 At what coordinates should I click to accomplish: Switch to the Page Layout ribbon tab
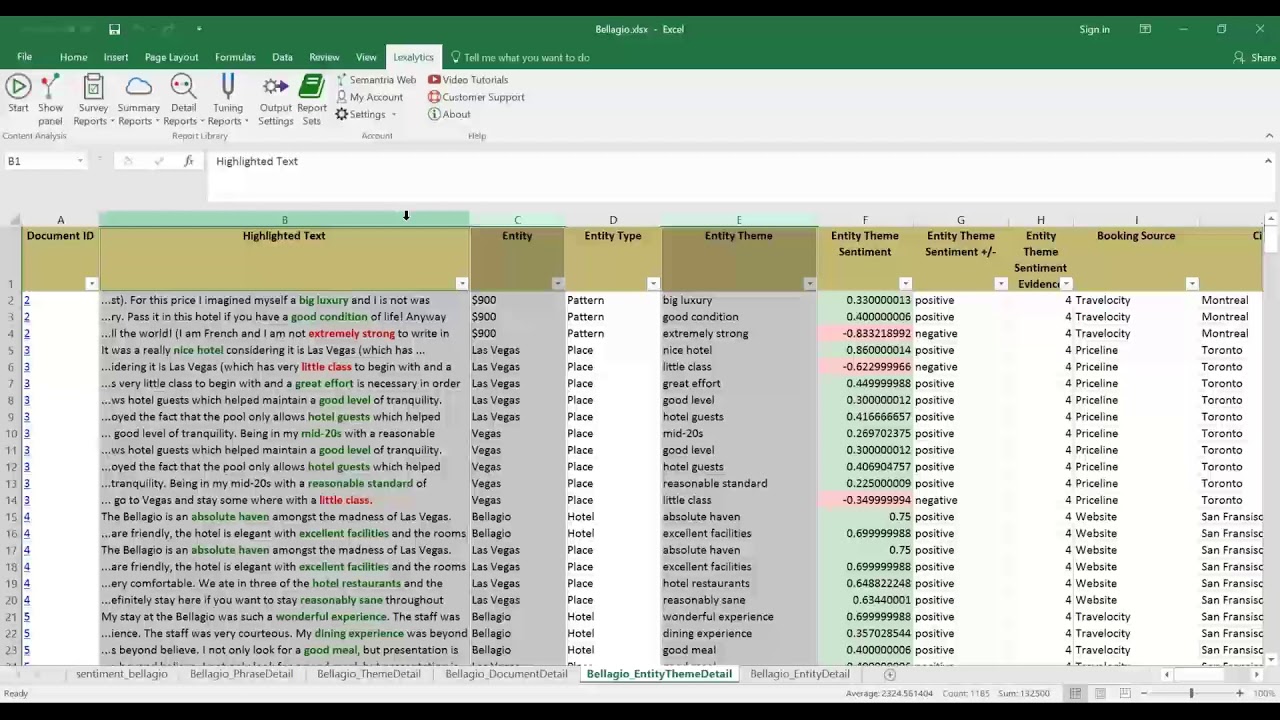(171, 57)
